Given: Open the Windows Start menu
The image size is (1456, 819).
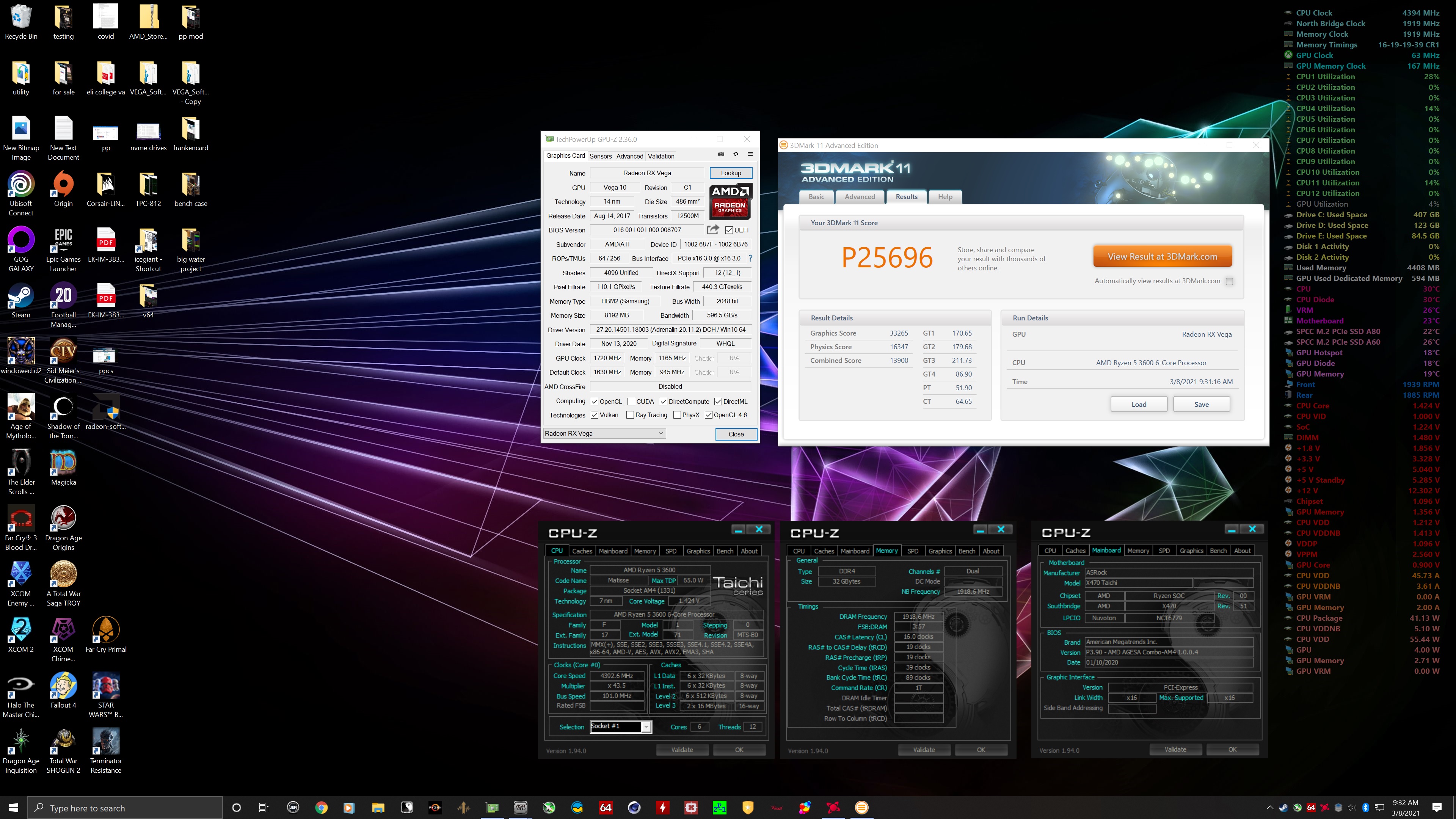Looking at the screenshot, I should pyautogui.click(x=14, y=808).
